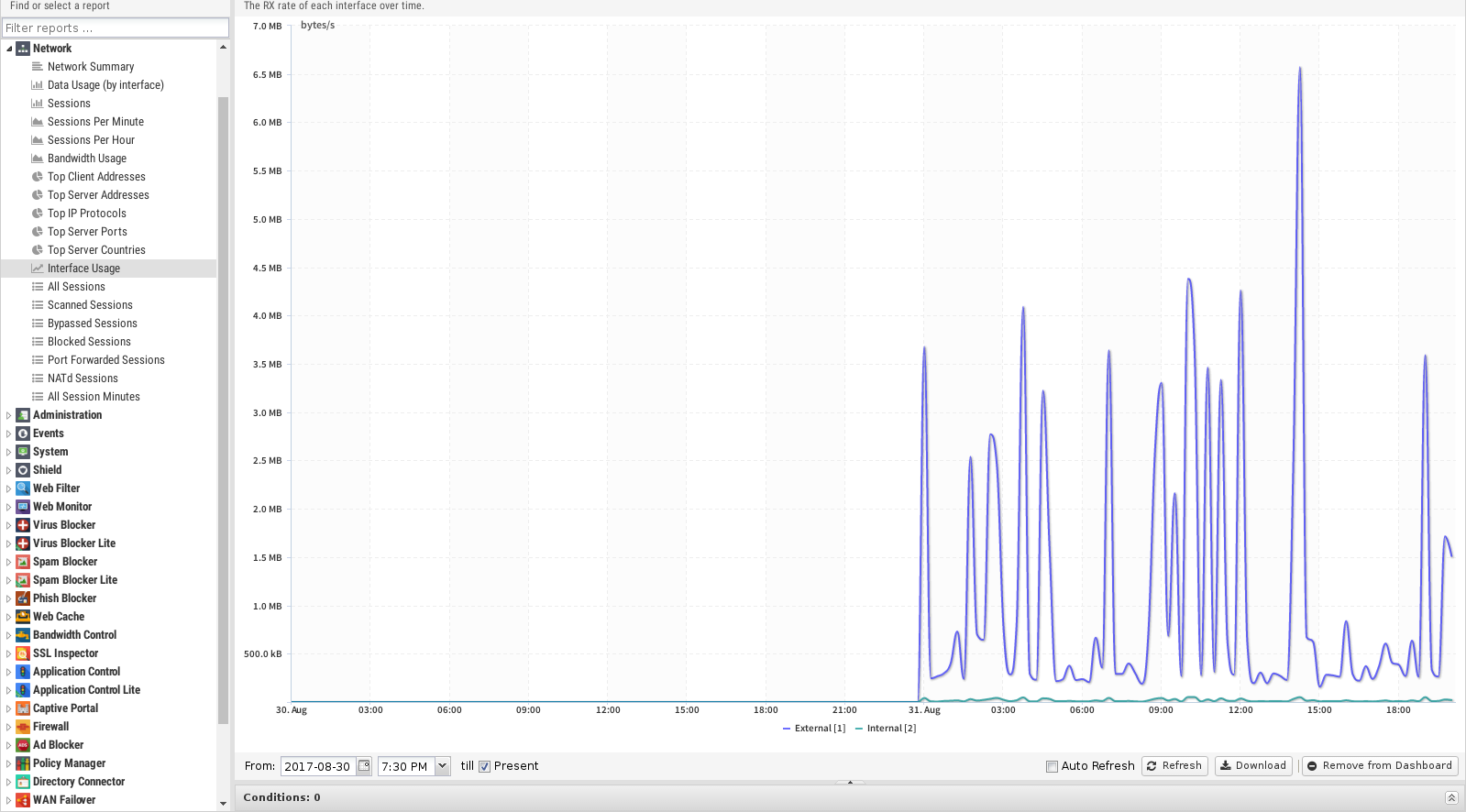The height and width of the screenshot is (812, 1466).
Task: Click the Virus Blocker app icon
Action: pyautogui.click(x=23, y=525)
